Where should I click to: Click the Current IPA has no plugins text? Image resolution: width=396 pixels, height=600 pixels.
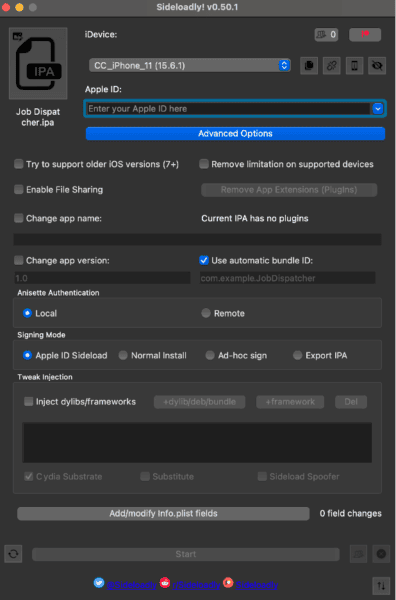pyautogui.click(x=255, y=218)
